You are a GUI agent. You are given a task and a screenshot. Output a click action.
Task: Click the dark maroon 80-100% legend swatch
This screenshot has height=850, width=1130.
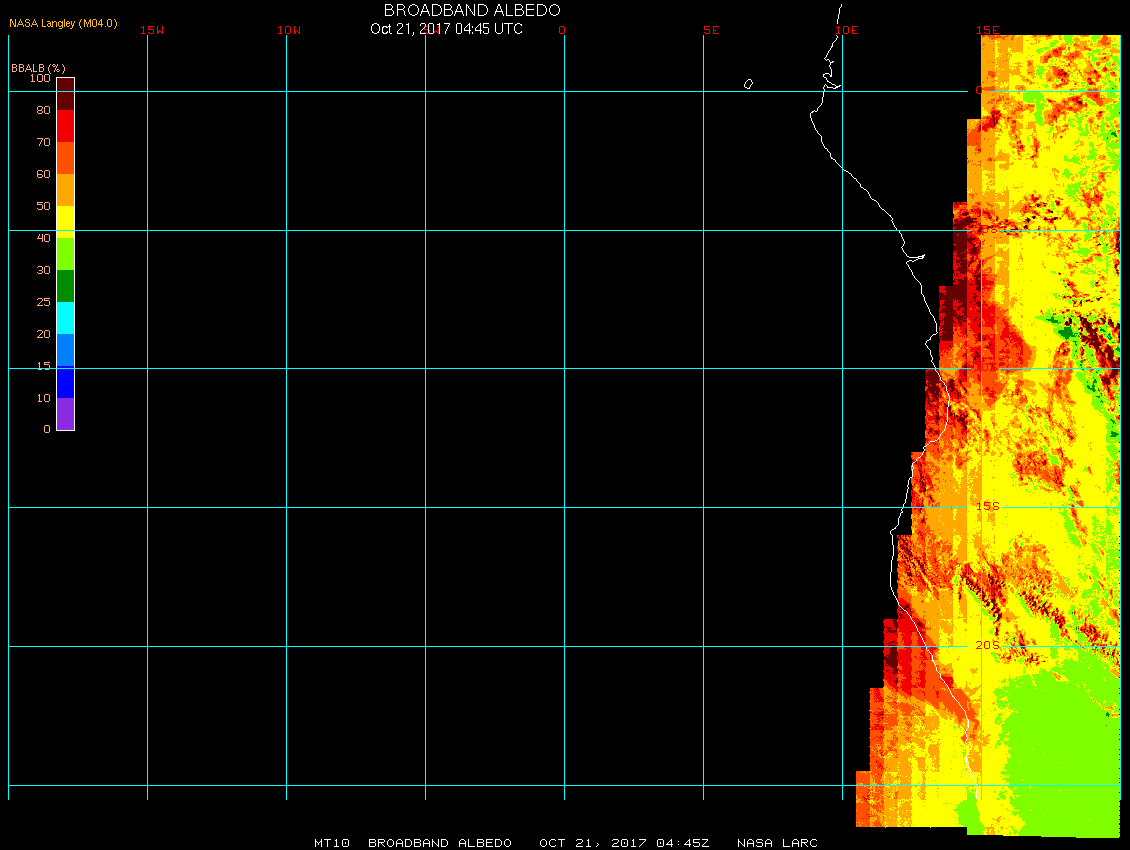point(65,93)
